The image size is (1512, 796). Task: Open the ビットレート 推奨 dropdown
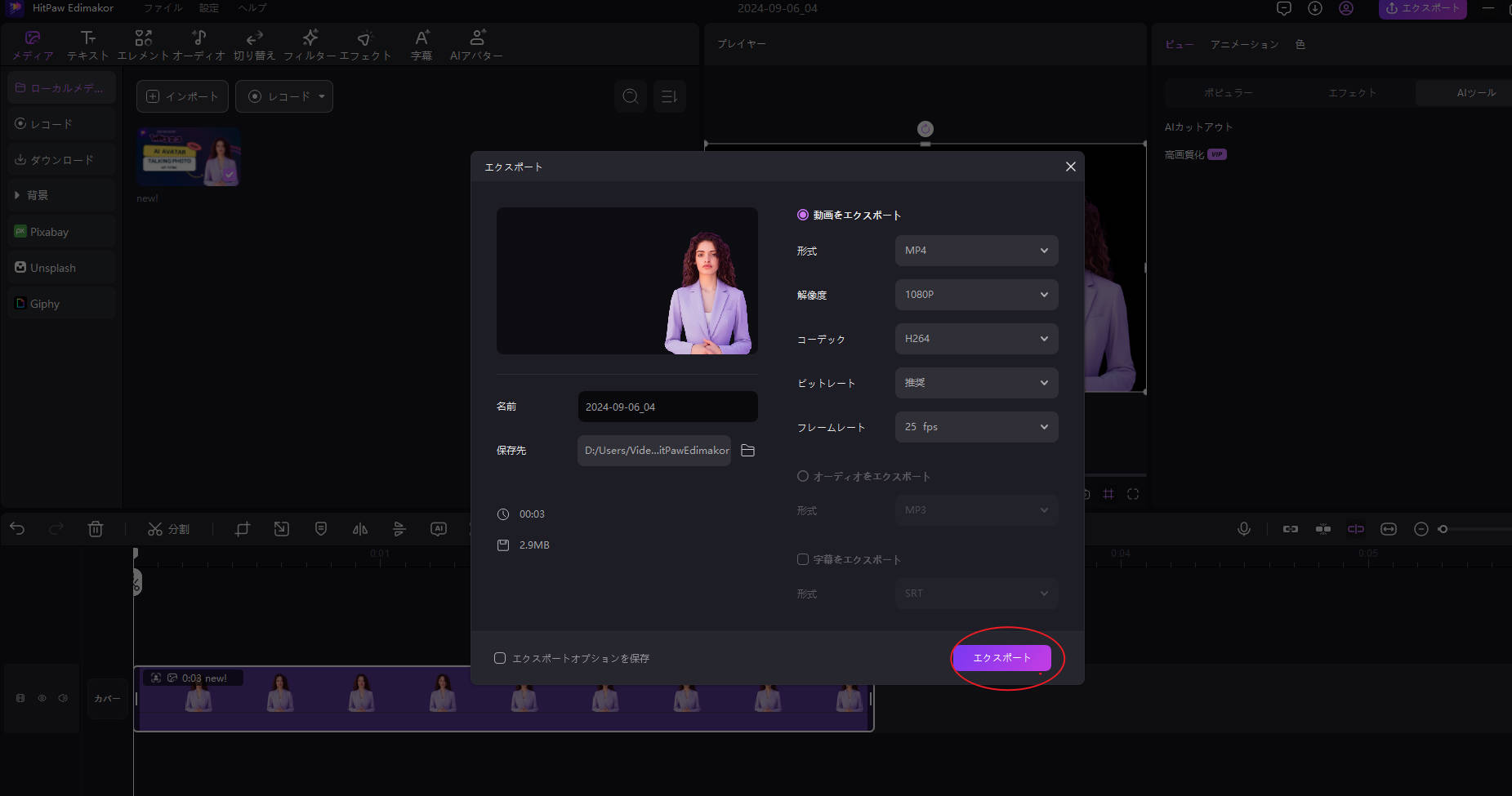pos(976,383)
